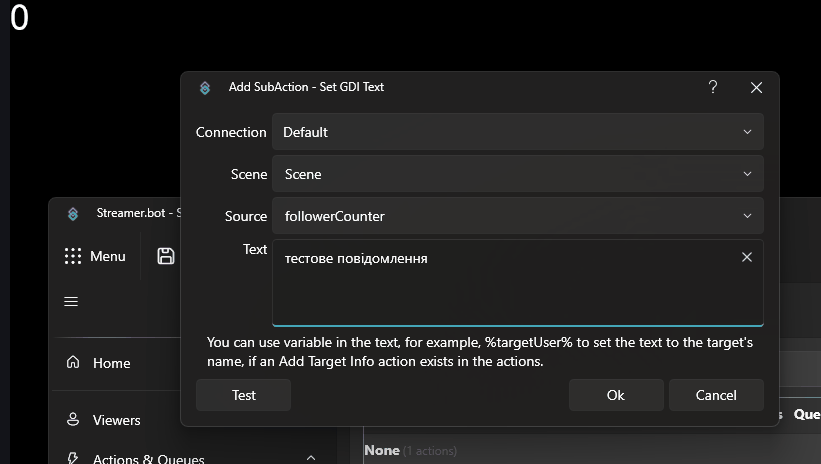Clear the Text field with X icon
This screenshot has width=821, height=464.
(x=747, y=258)
